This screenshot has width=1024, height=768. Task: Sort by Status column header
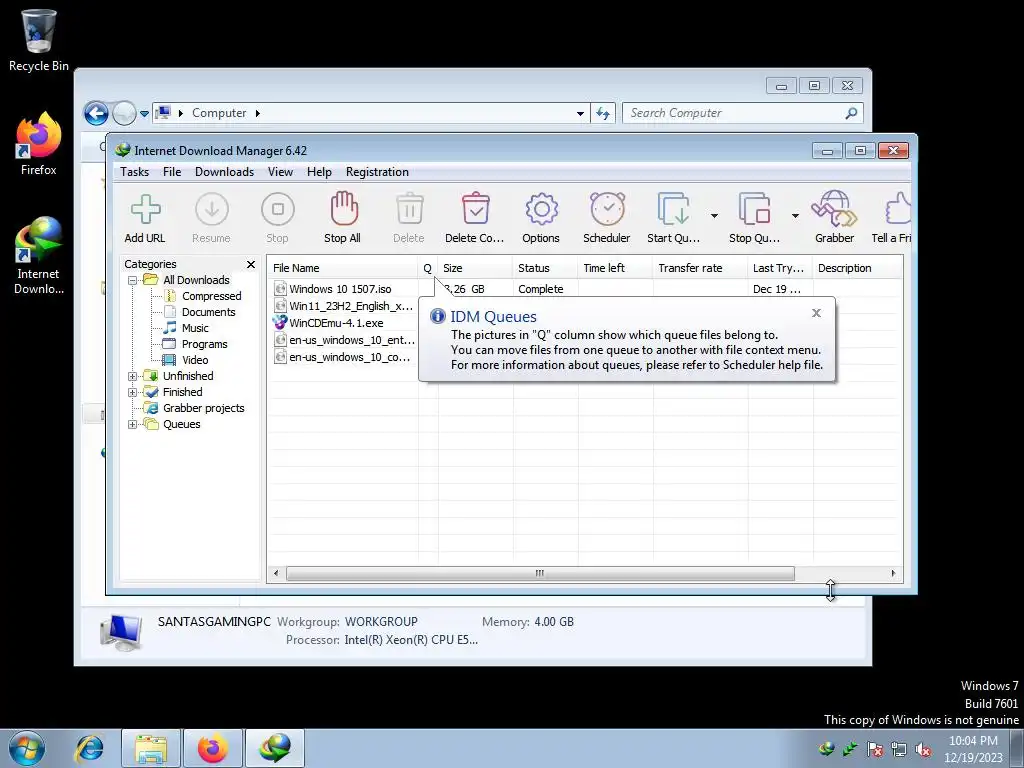545,268
